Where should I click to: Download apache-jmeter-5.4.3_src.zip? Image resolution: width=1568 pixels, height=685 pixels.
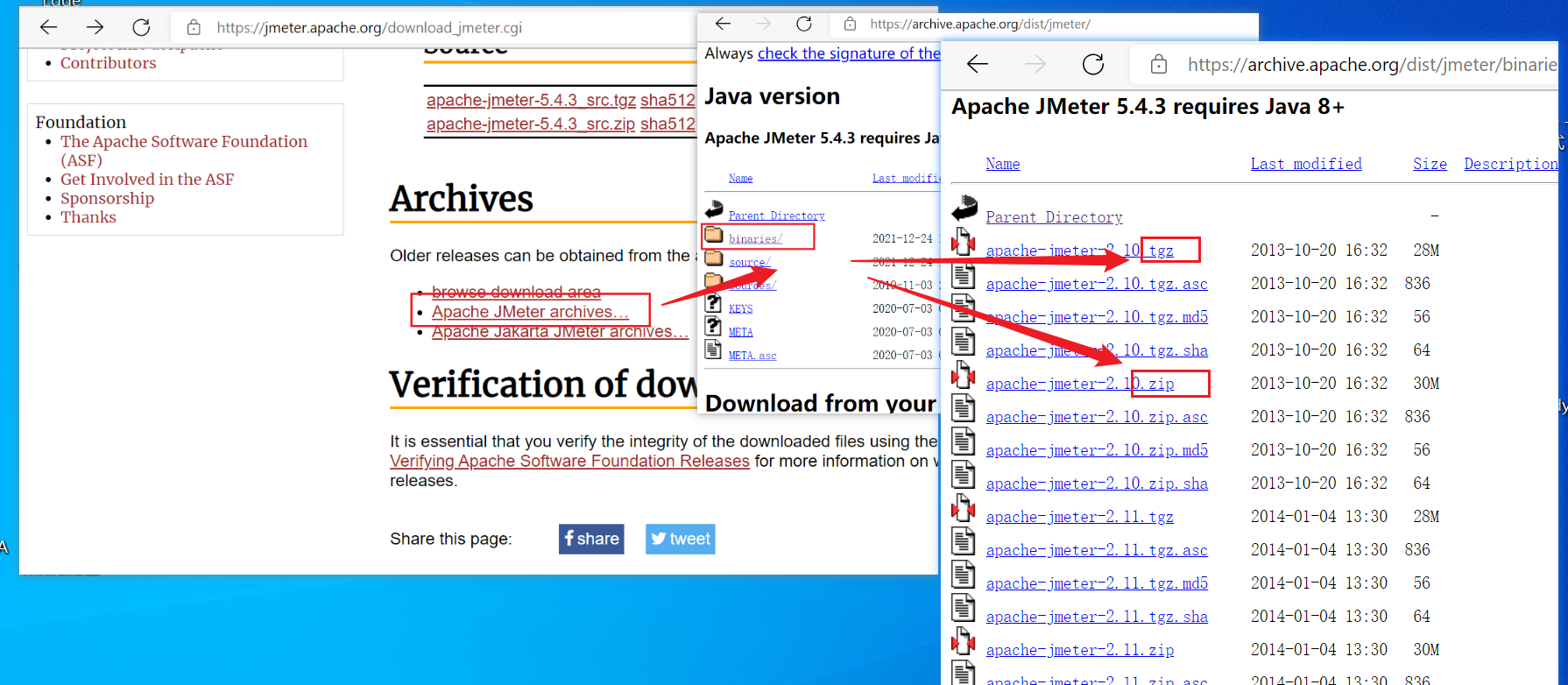531,124
